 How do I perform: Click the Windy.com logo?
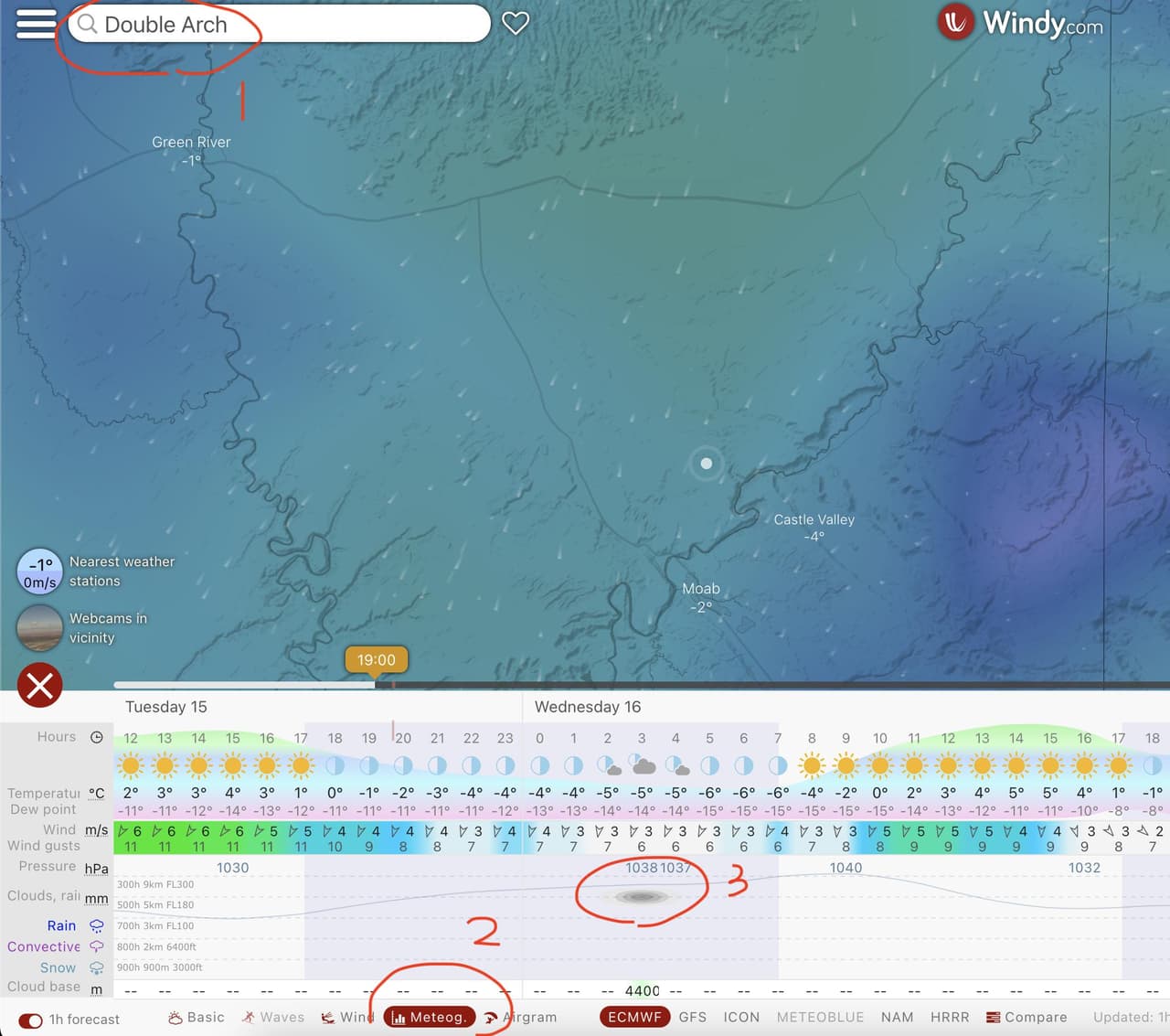pyautogui.click(x=1021, y=22)
